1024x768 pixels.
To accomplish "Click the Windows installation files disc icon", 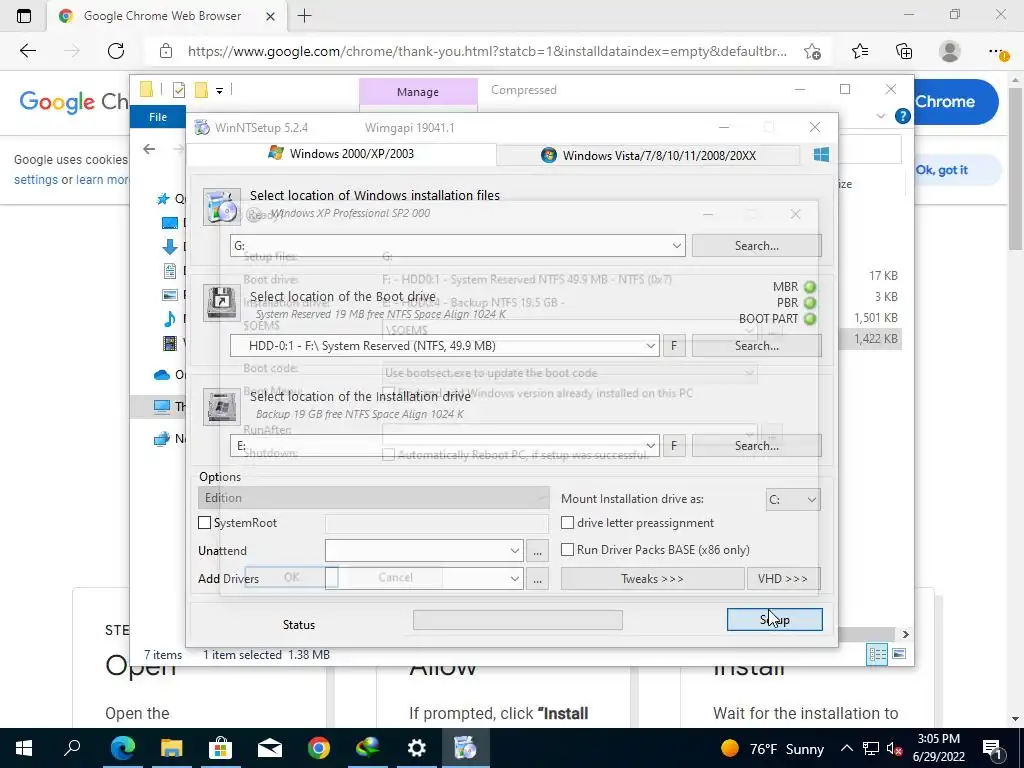I will (221, 207).
